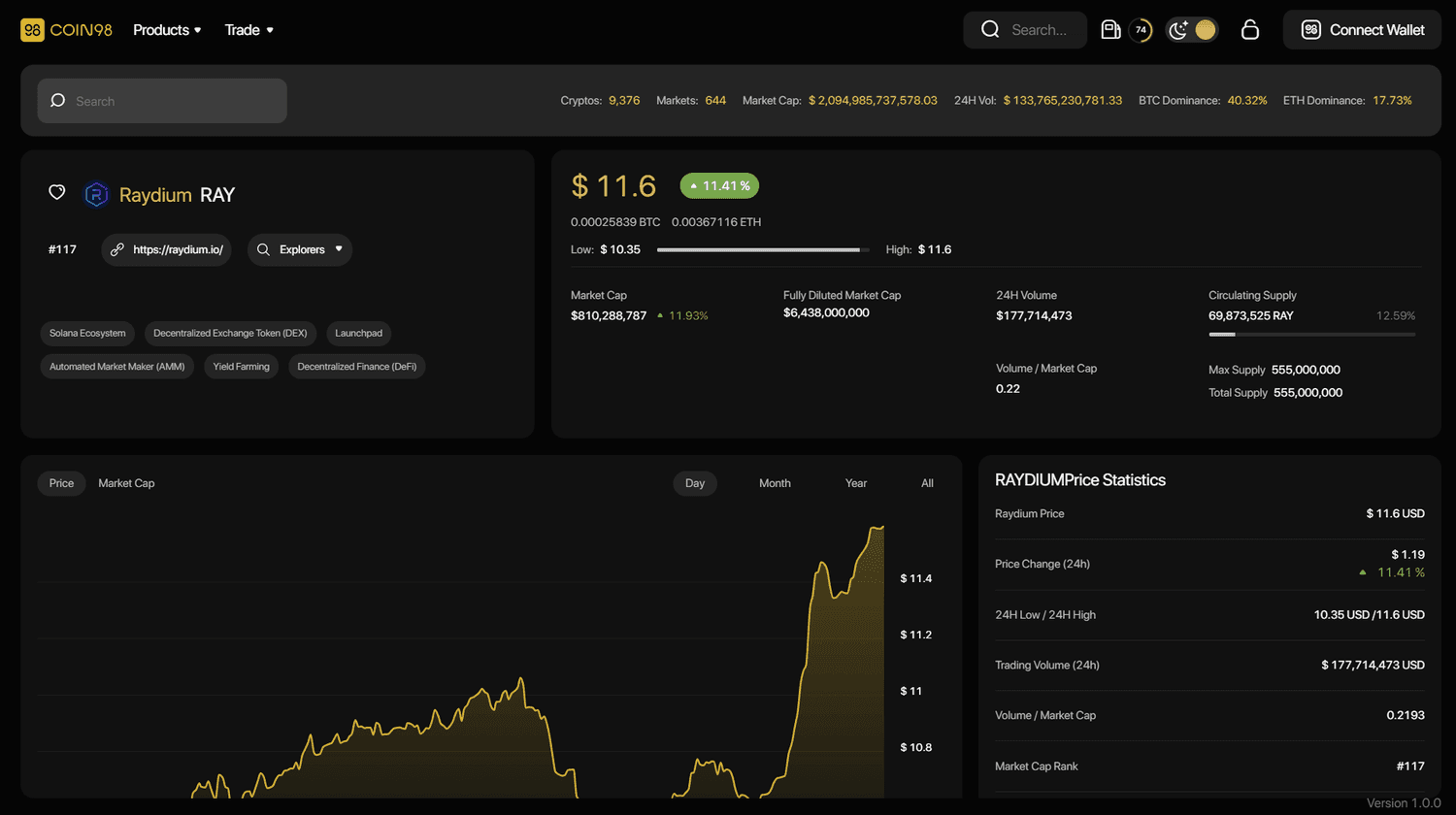Click the Trading Volume (24h) statistic row
This screenshot has width=1456, height=815.
click(x=1209, y=665)
